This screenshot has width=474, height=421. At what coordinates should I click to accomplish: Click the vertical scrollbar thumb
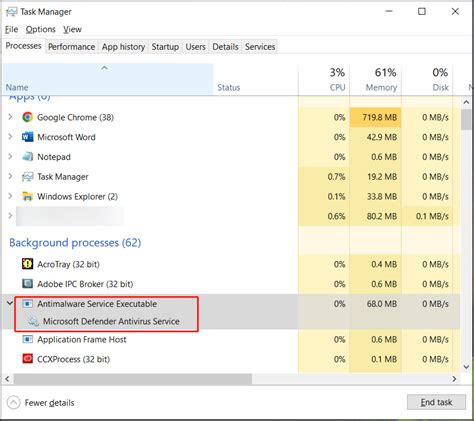(466, 119)
